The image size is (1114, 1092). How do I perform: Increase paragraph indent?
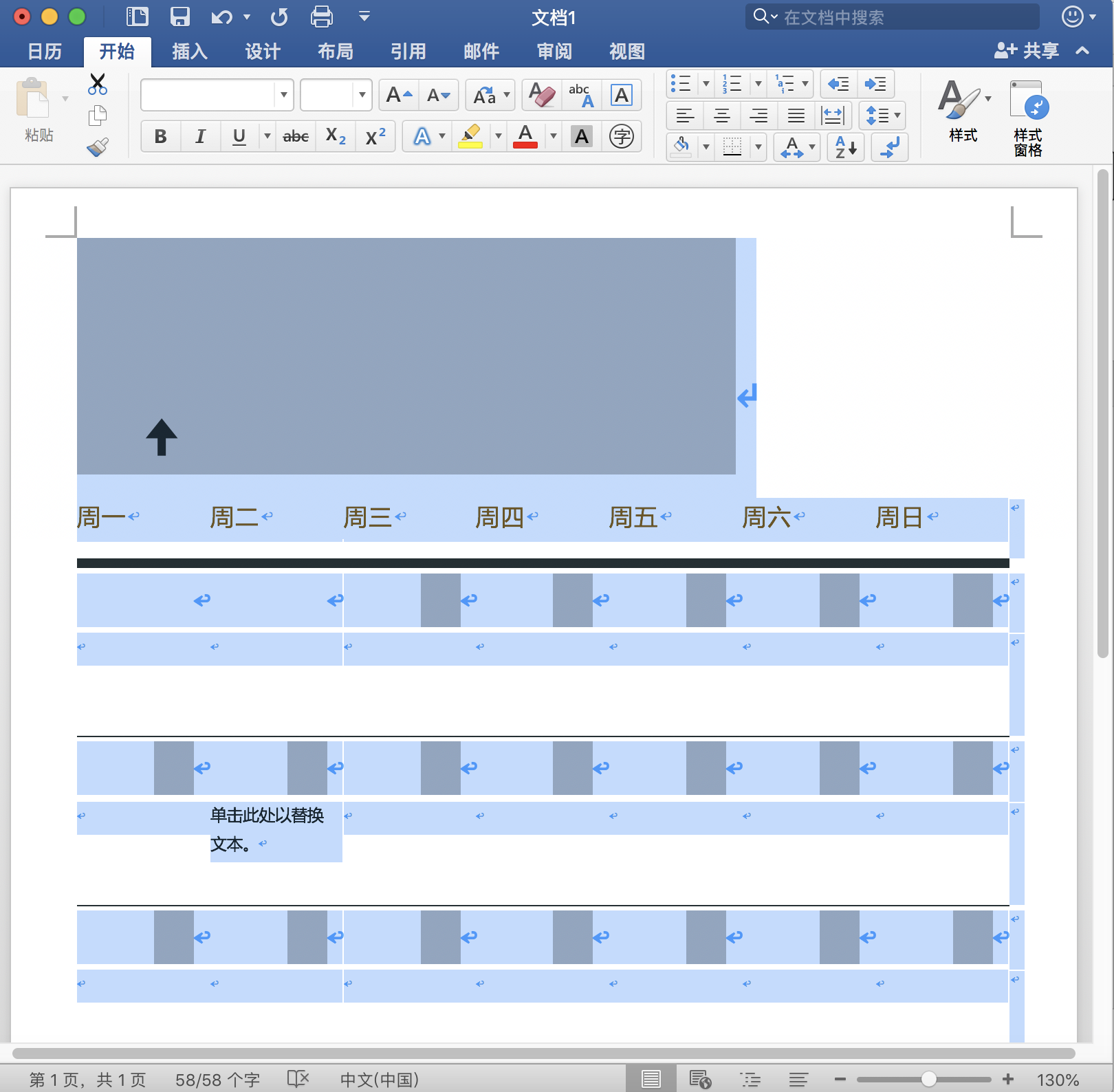click(875, 84)
